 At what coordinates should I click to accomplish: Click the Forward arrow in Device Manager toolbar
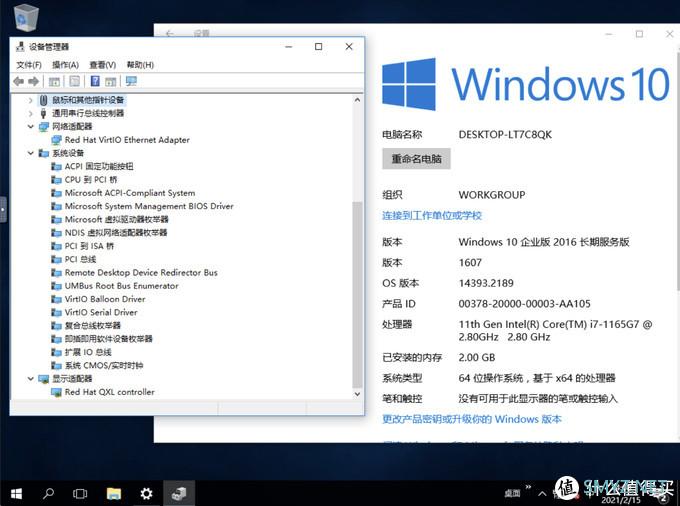(33, 81)
